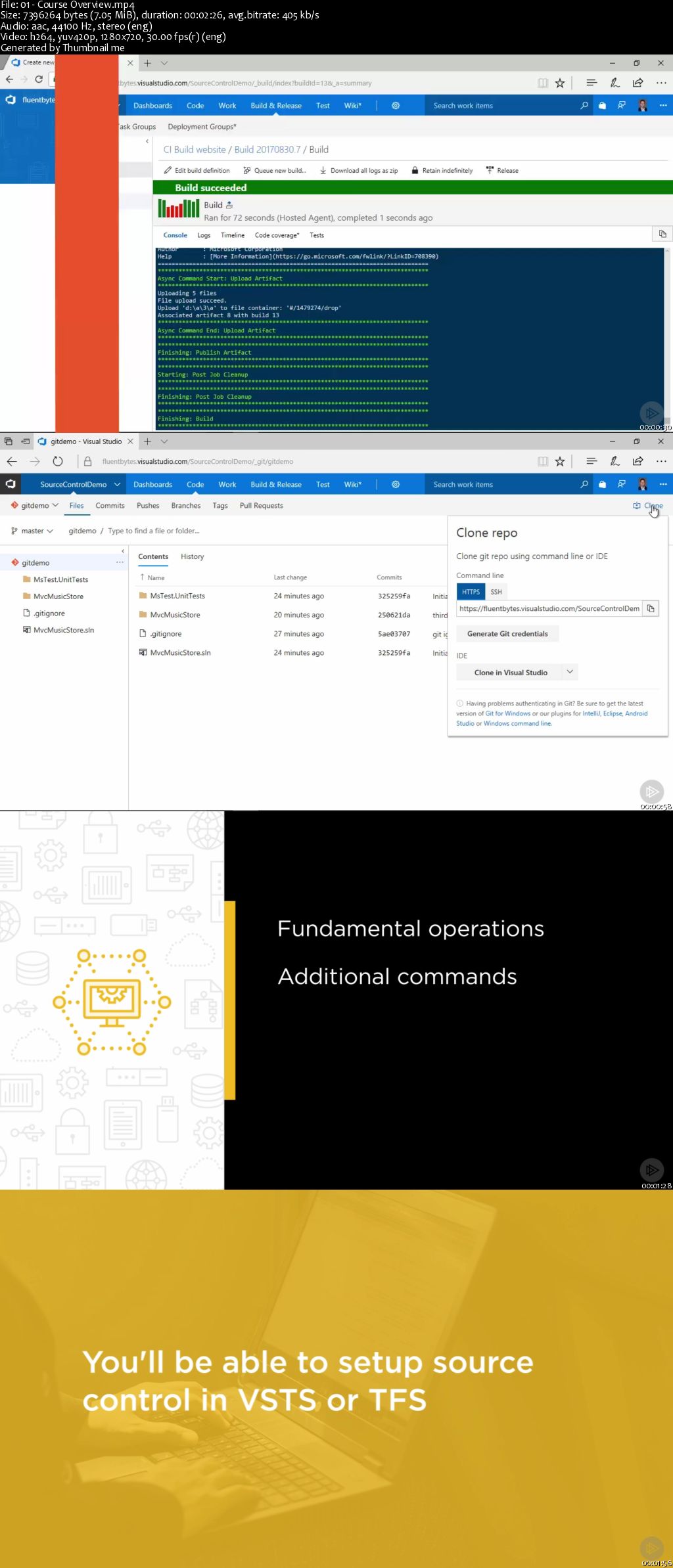673x1568 pixels.
Task: Open ellipsis menu in build window header
Action: [662, 105]
